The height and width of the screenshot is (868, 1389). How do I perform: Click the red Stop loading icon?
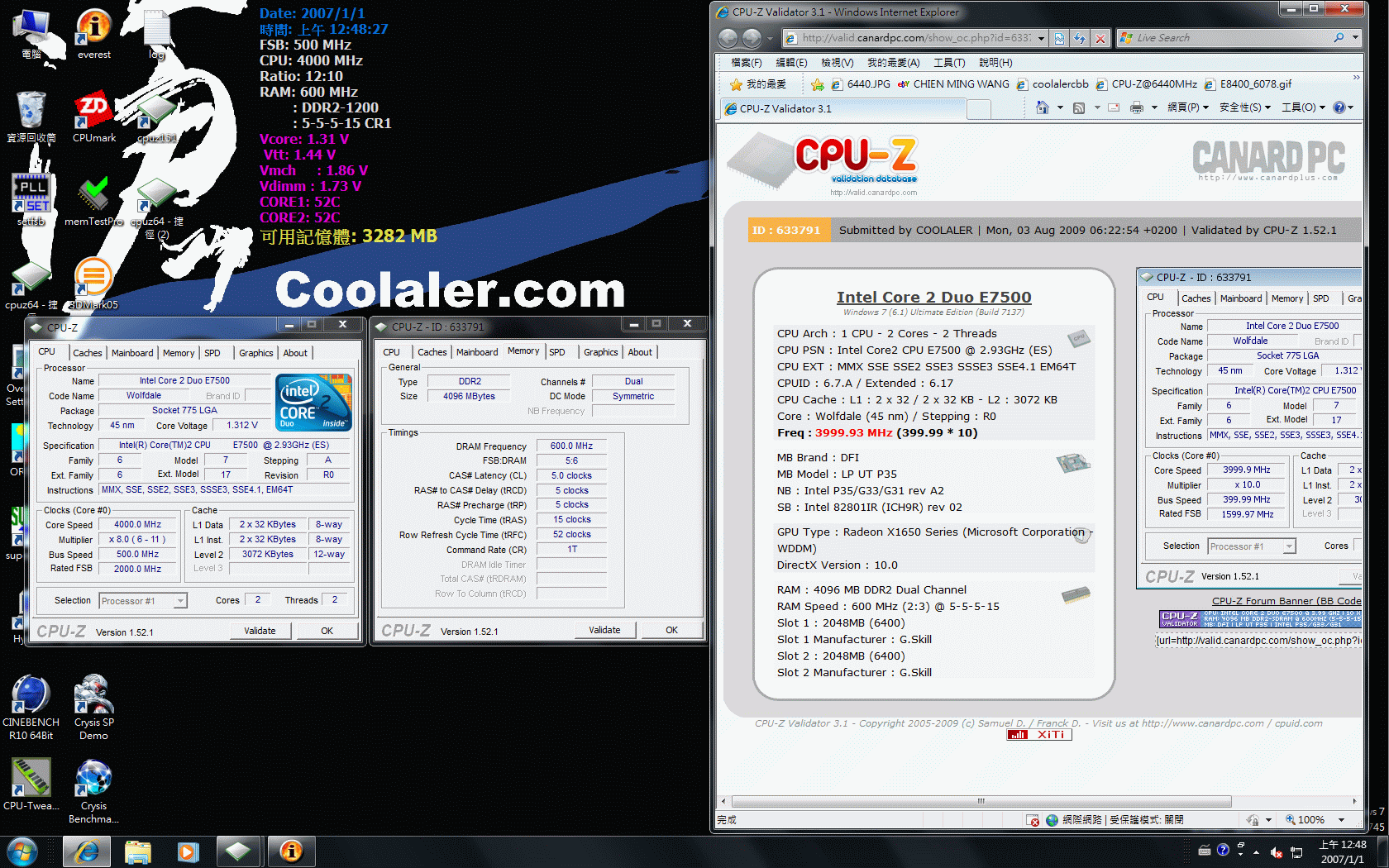(1100, 38)
